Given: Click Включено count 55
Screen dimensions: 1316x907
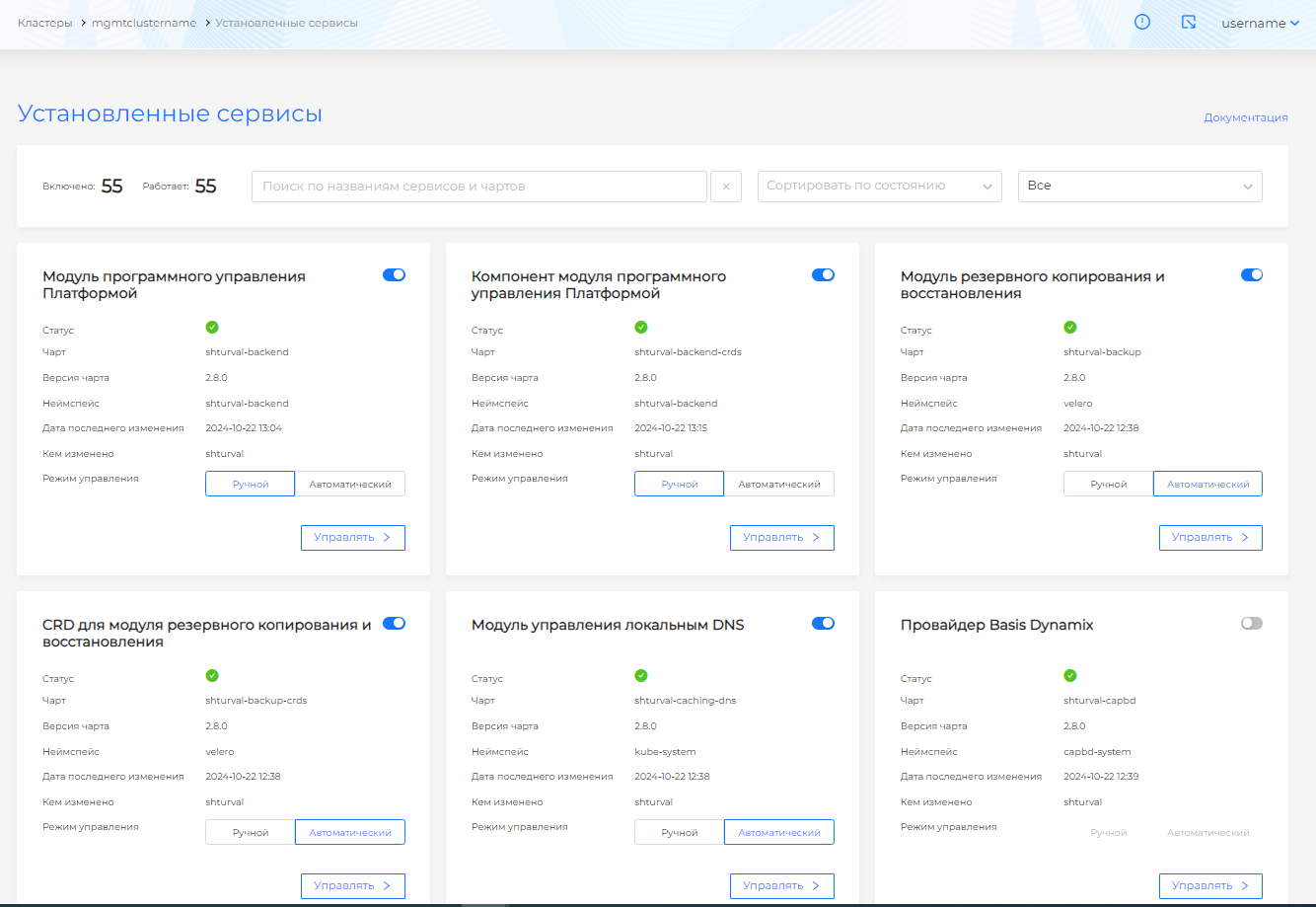Looking at the screenshot, I should coord(111,187).
